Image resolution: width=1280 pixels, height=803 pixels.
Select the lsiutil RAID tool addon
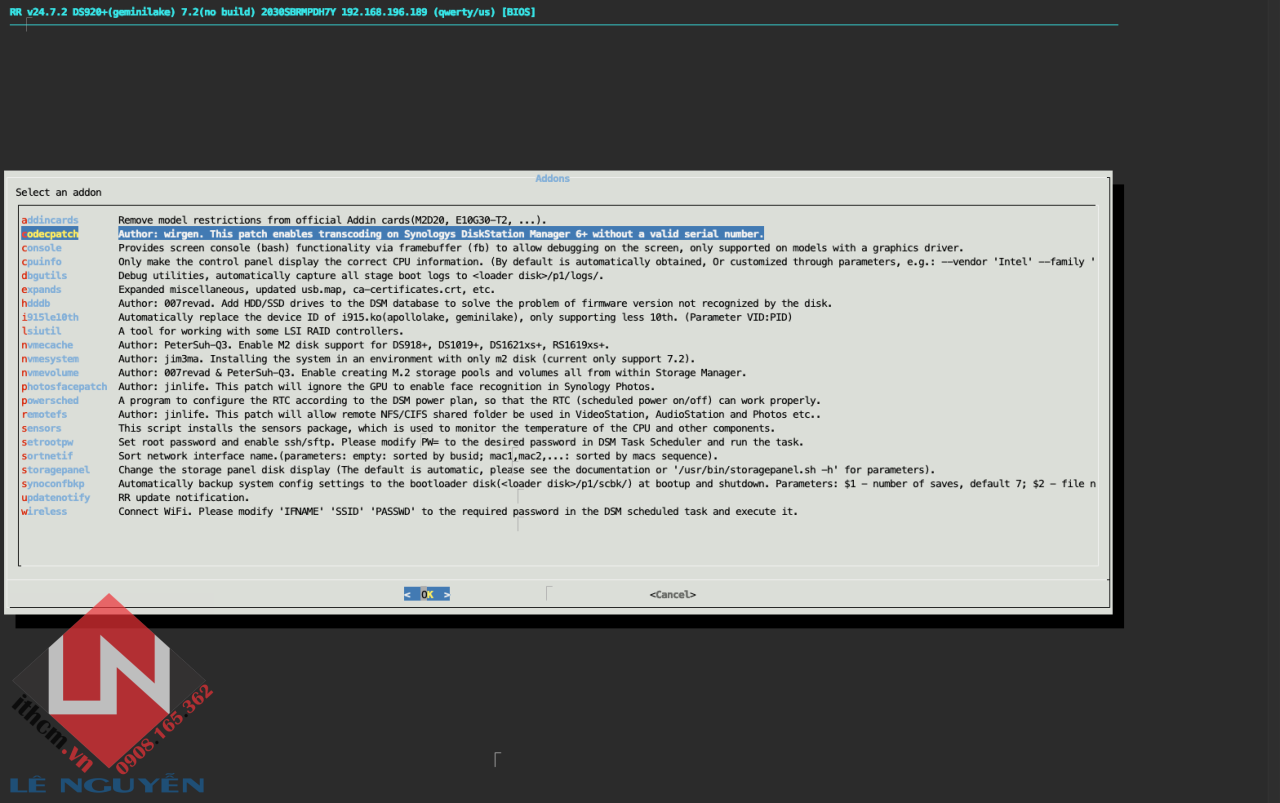pyautogui.click(x=42, y=331)
